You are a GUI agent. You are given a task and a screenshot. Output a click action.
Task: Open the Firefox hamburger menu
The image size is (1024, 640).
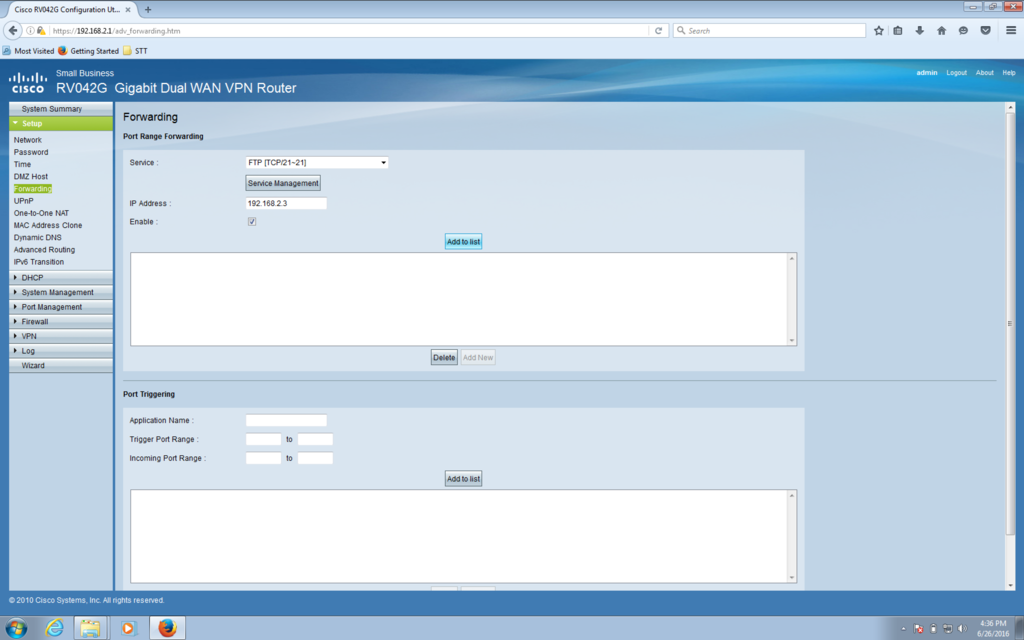tap(1011, 31)
